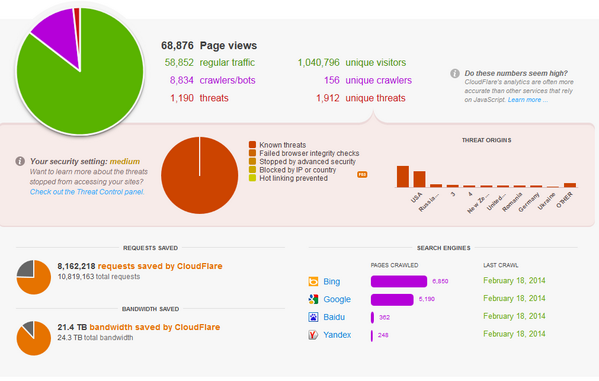
Task: Click the 'medium' security setting value
Action: click(x=125, y=161)
